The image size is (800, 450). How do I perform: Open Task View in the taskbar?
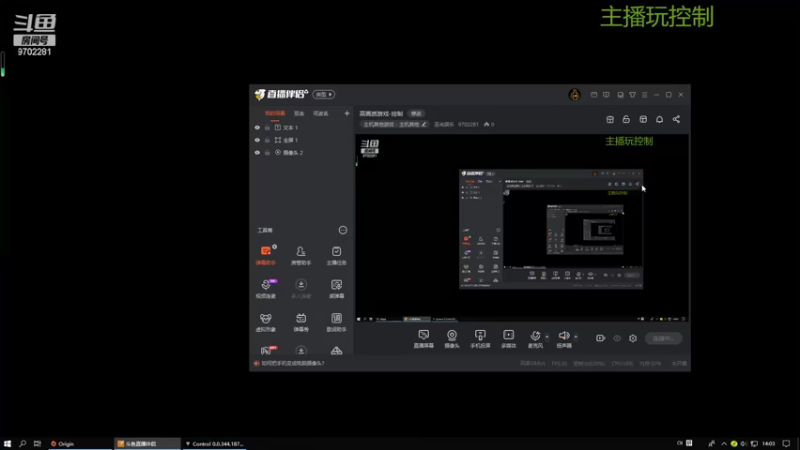click(37, 444)
